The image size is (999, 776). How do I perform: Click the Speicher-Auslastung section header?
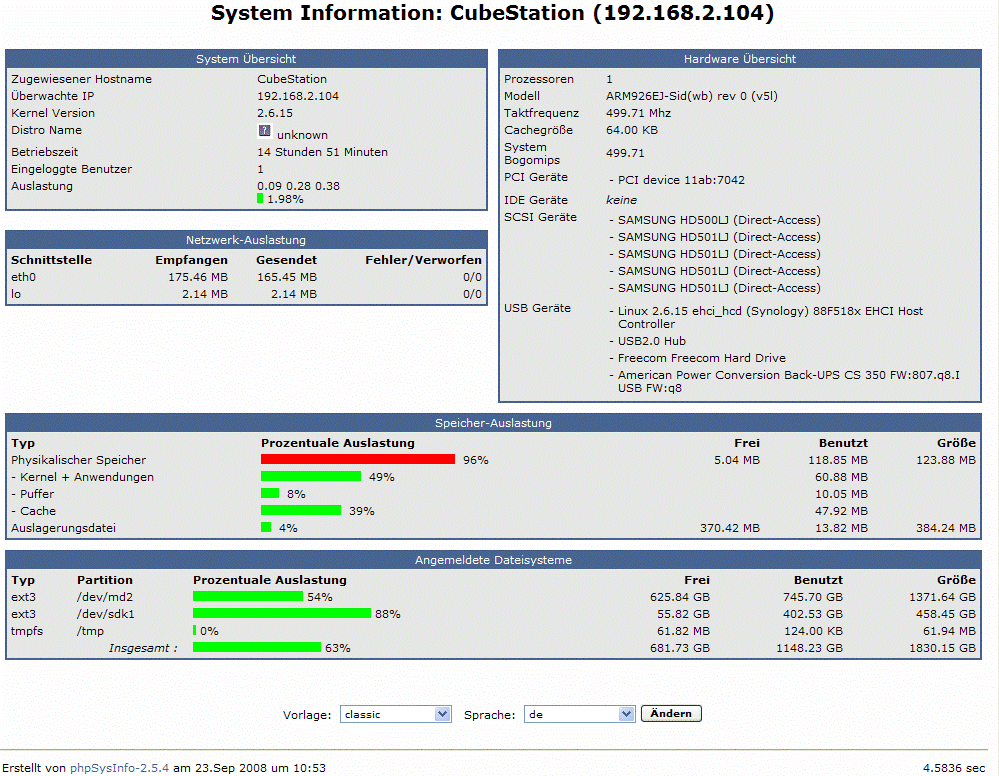[x=493, y=423]
